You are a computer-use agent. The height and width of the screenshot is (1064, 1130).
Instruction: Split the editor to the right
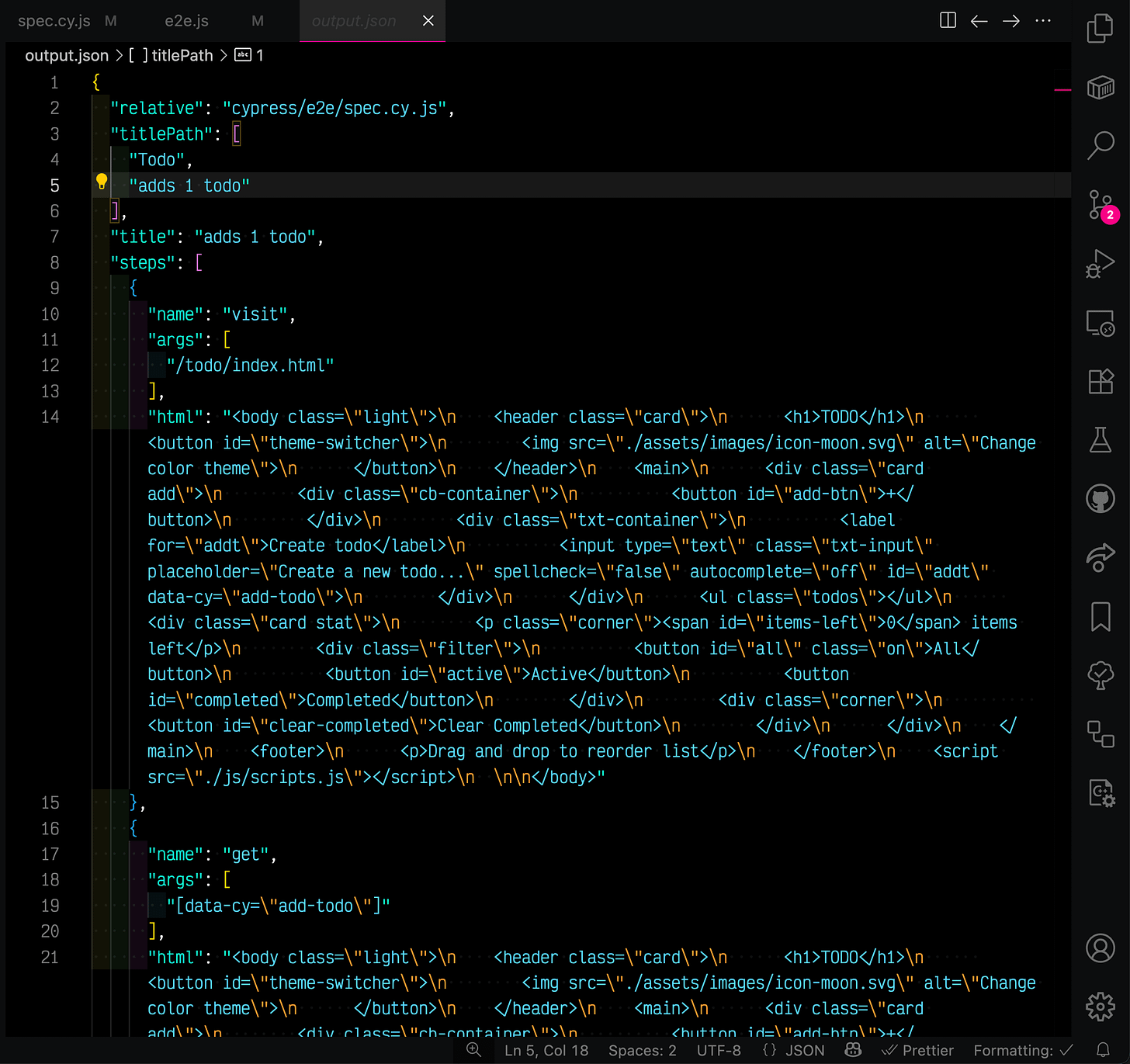[948, 21]
